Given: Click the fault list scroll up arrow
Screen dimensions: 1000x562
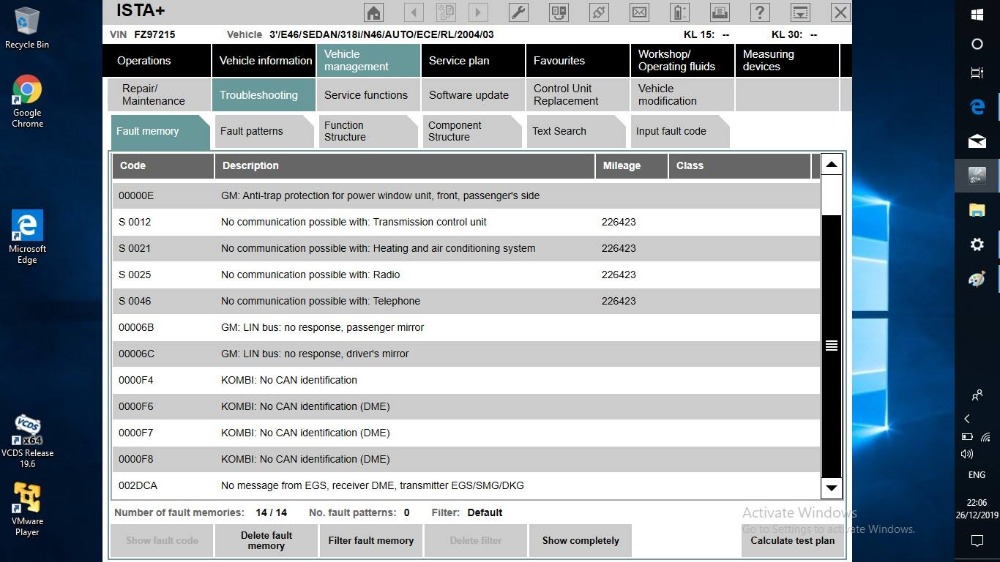Looking at the screenshot, I should pos(831,165).
